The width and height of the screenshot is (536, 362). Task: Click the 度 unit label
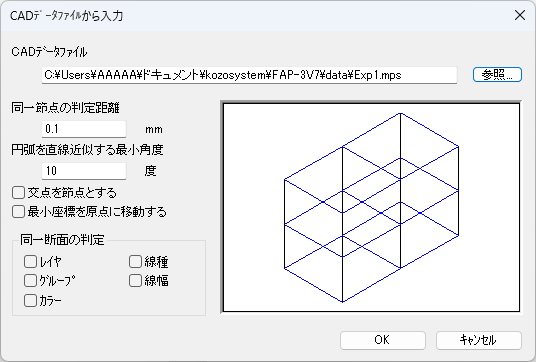coord(151,171)
